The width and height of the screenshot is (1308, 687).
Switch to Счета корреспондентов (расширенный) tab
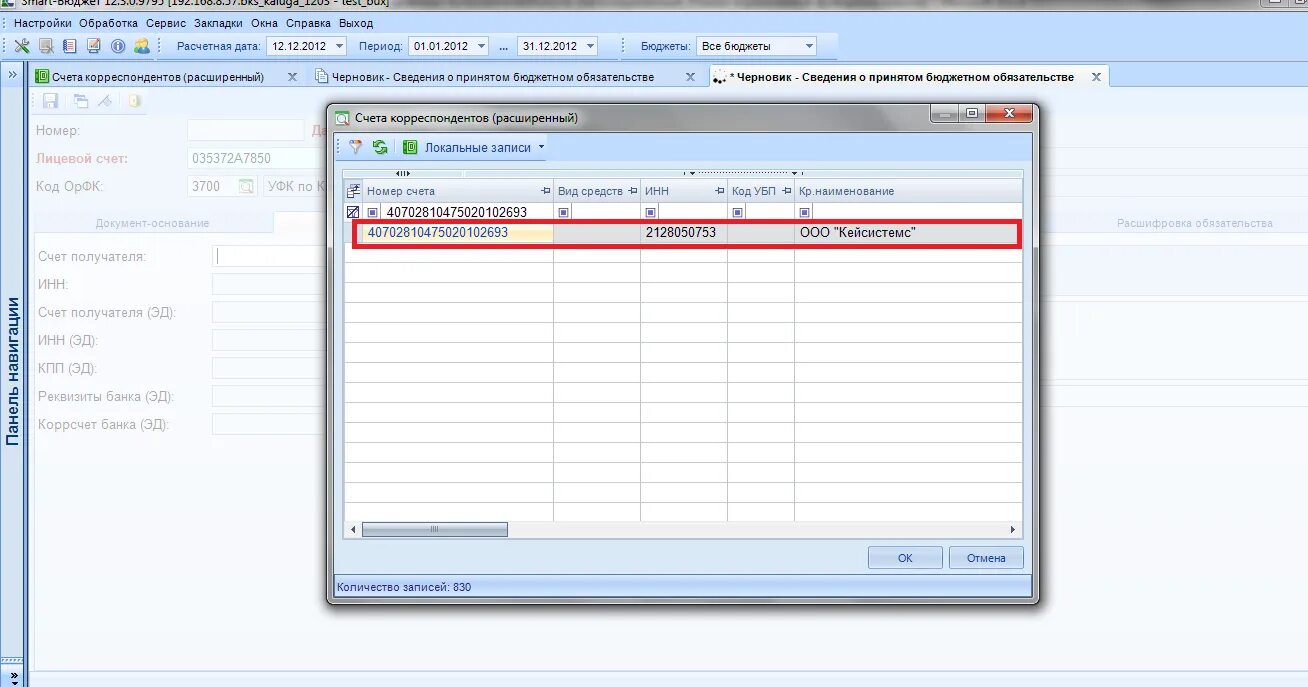tap(158, 77)
